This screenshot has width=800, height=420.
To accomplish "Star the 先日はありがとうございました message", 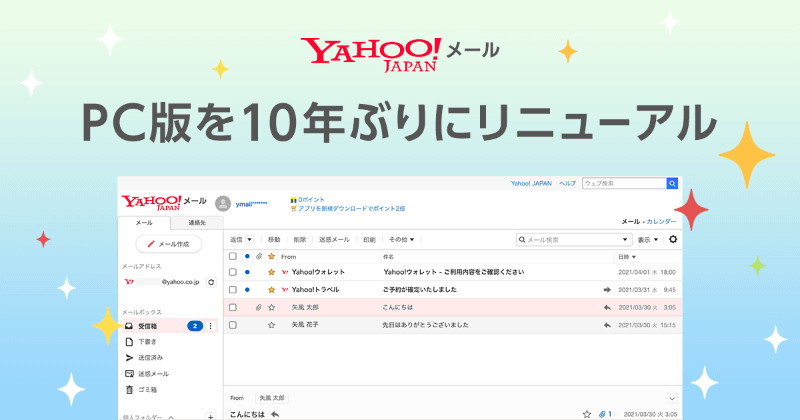I will click(271, 325).
